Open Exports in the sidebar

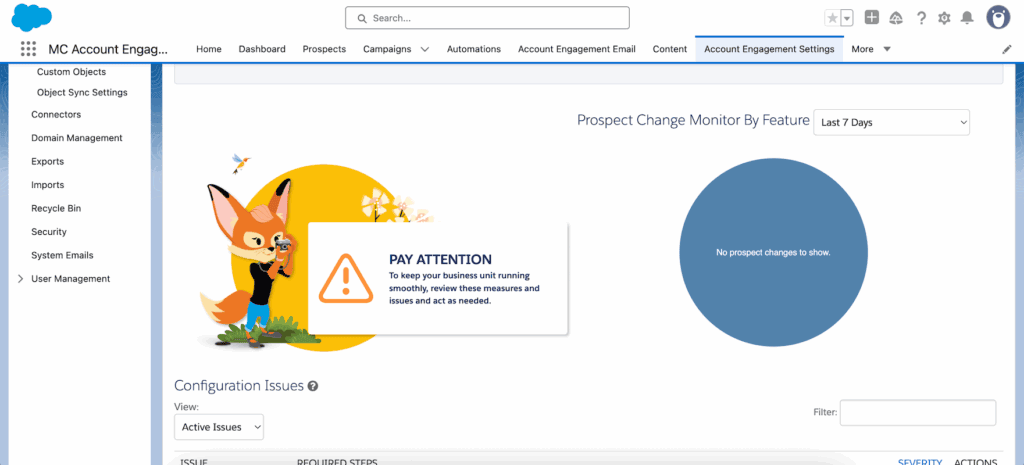(x=48, y=161)
